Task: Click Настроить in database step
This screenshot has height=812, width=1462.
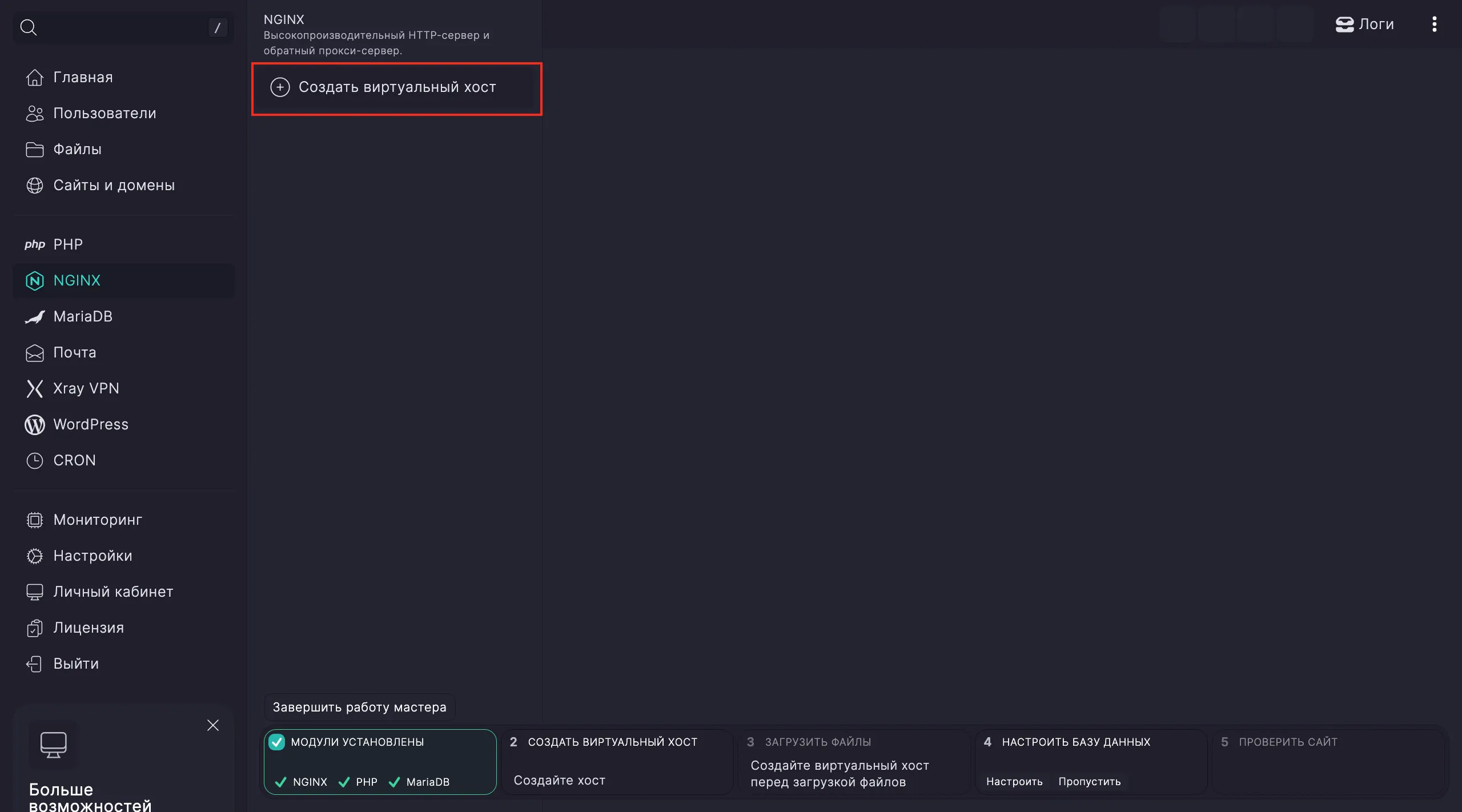Action: click(x=1014, y=782)
